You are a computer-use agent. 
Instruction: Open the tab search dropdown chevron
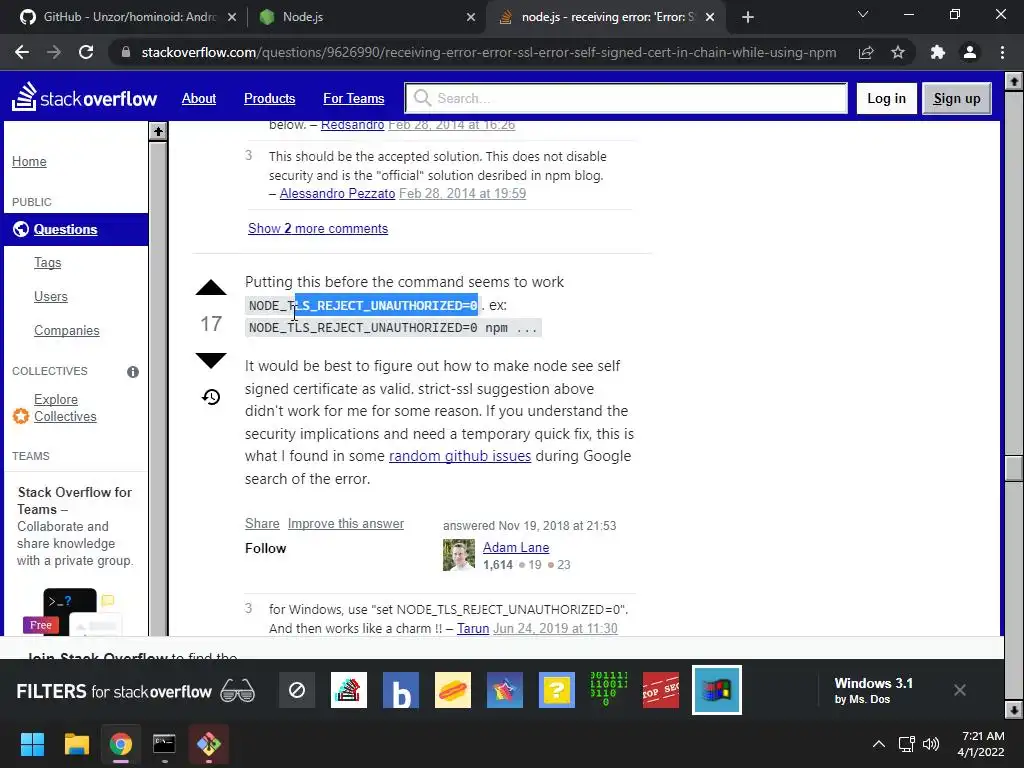863,14
